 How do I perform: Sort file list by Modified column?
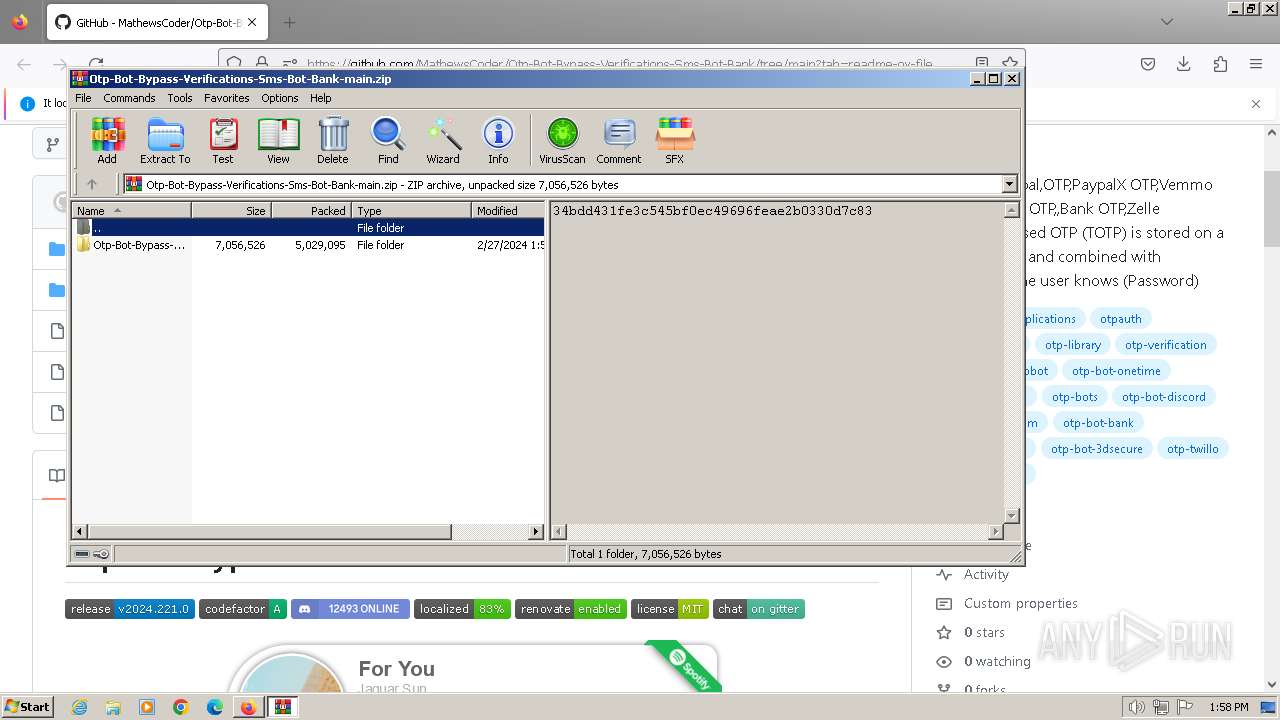[x=508, y=210]
